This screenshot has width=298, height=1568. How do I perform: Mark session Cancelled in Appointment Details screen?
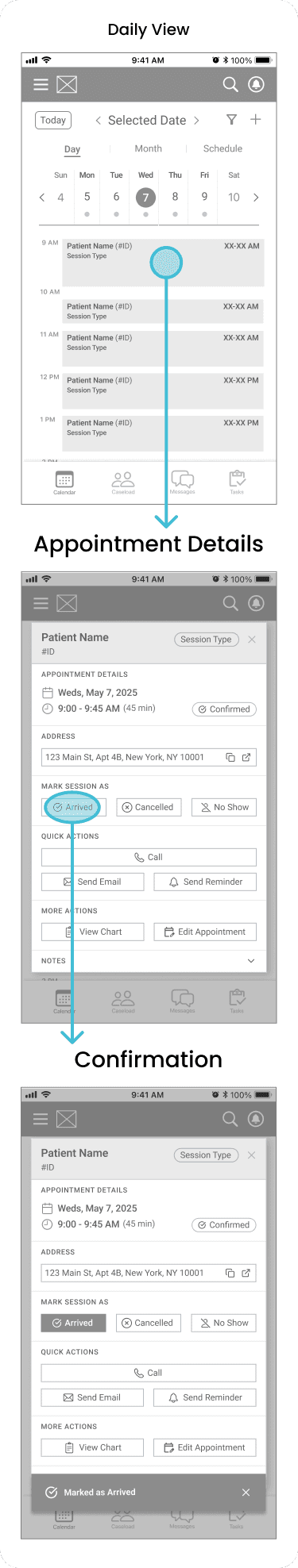[x=149, y=807]
